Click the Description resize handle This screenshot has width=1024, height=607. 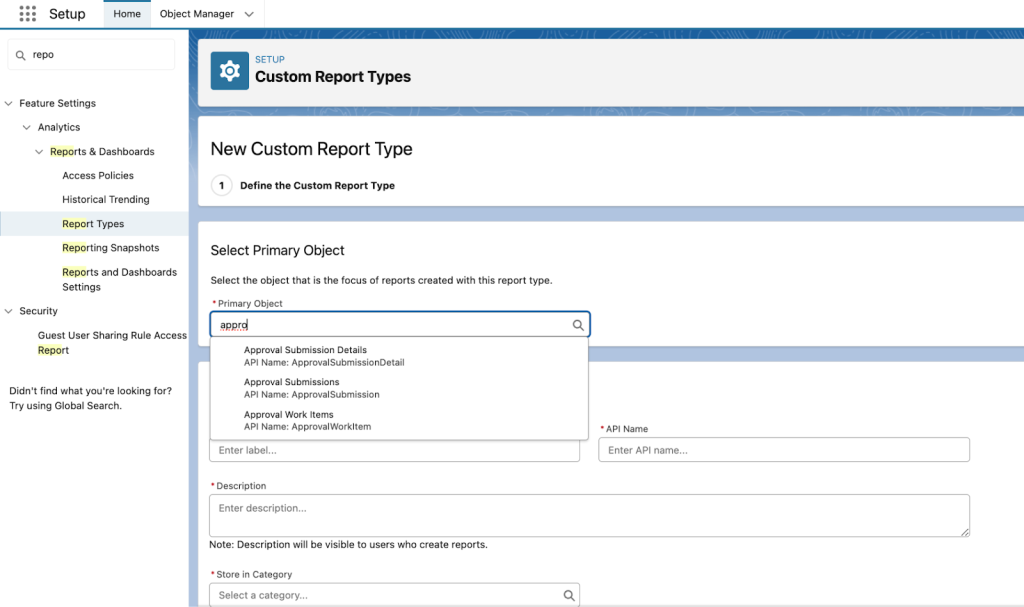(x=965, y=532)
